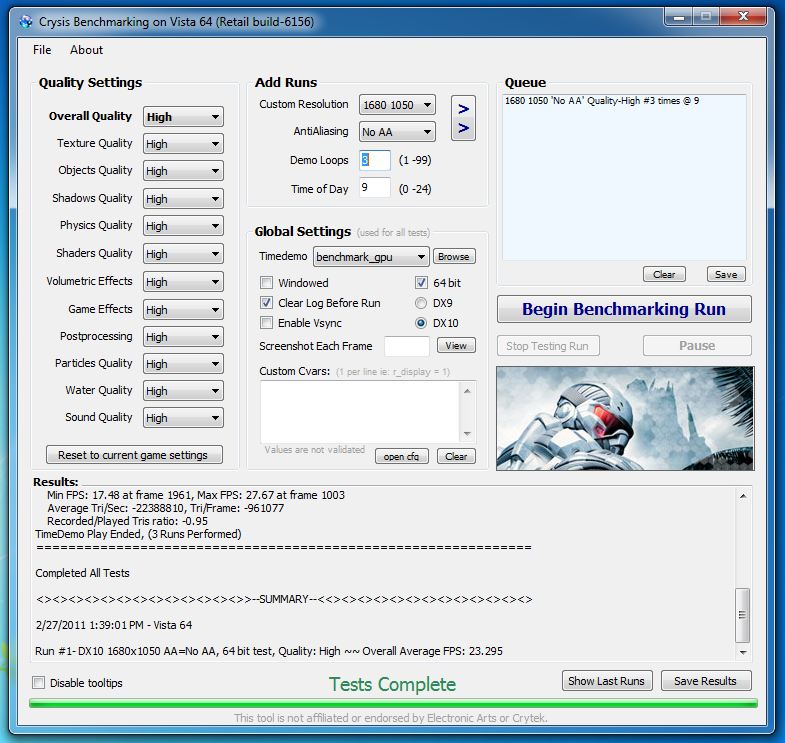Open the AntiAliasing dropdown
Screen dimensions: 785x743
click(x=397, y=132)
